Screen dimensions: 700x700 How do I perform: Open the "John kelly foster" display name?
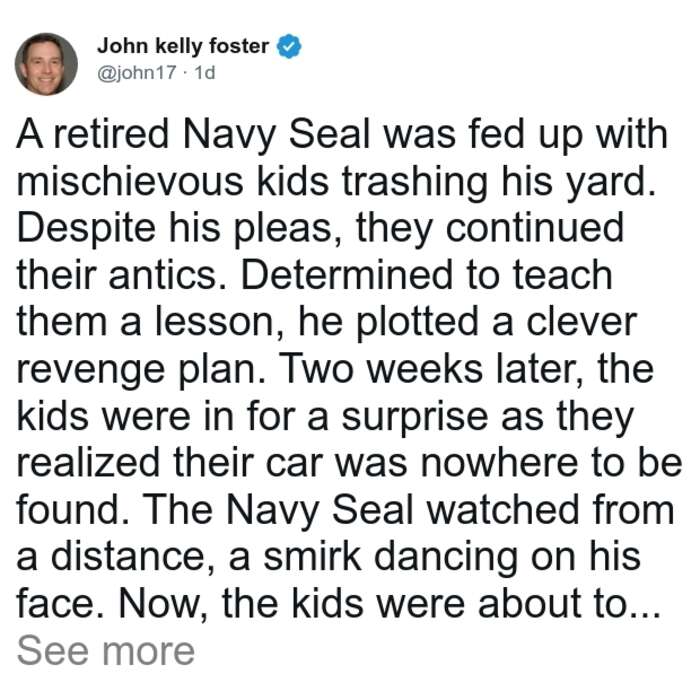coord(183,46)
